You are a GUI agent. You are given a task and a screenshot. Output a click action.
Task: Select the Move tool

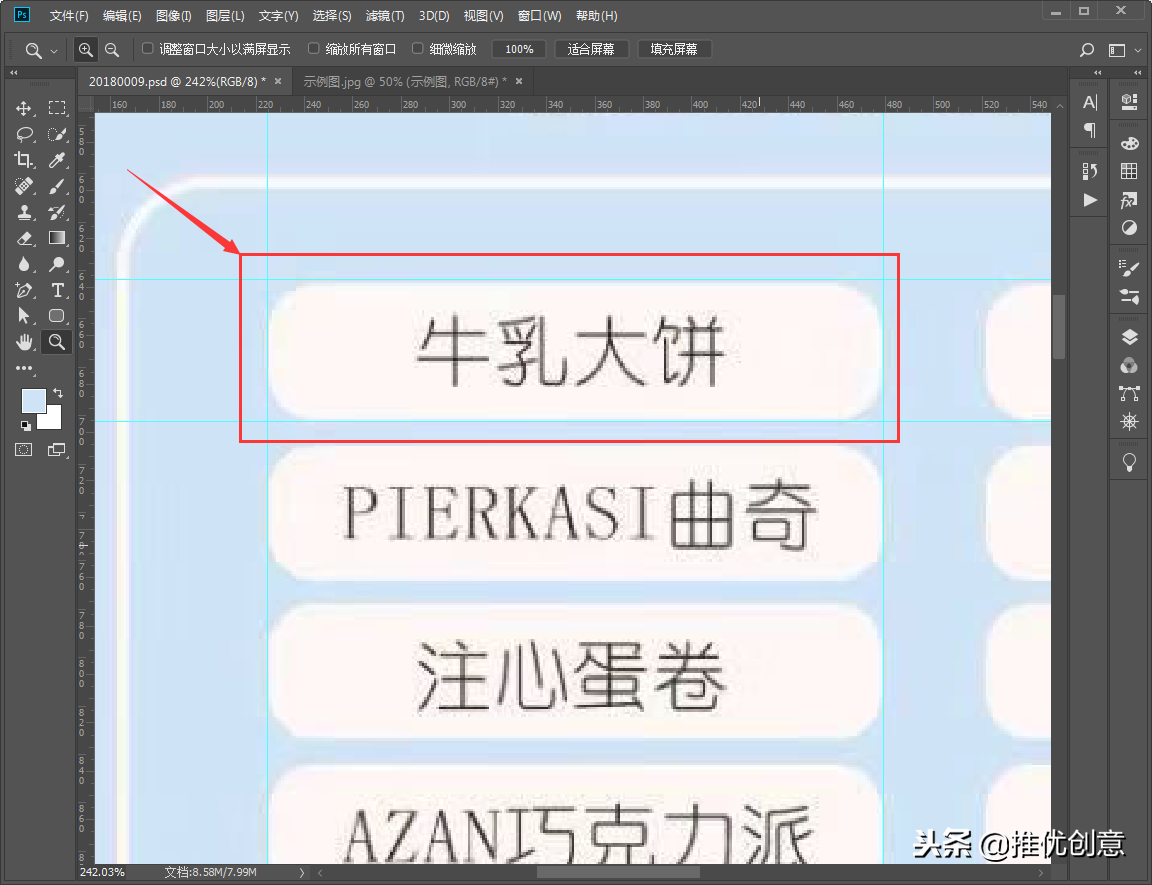pos(24,109)
